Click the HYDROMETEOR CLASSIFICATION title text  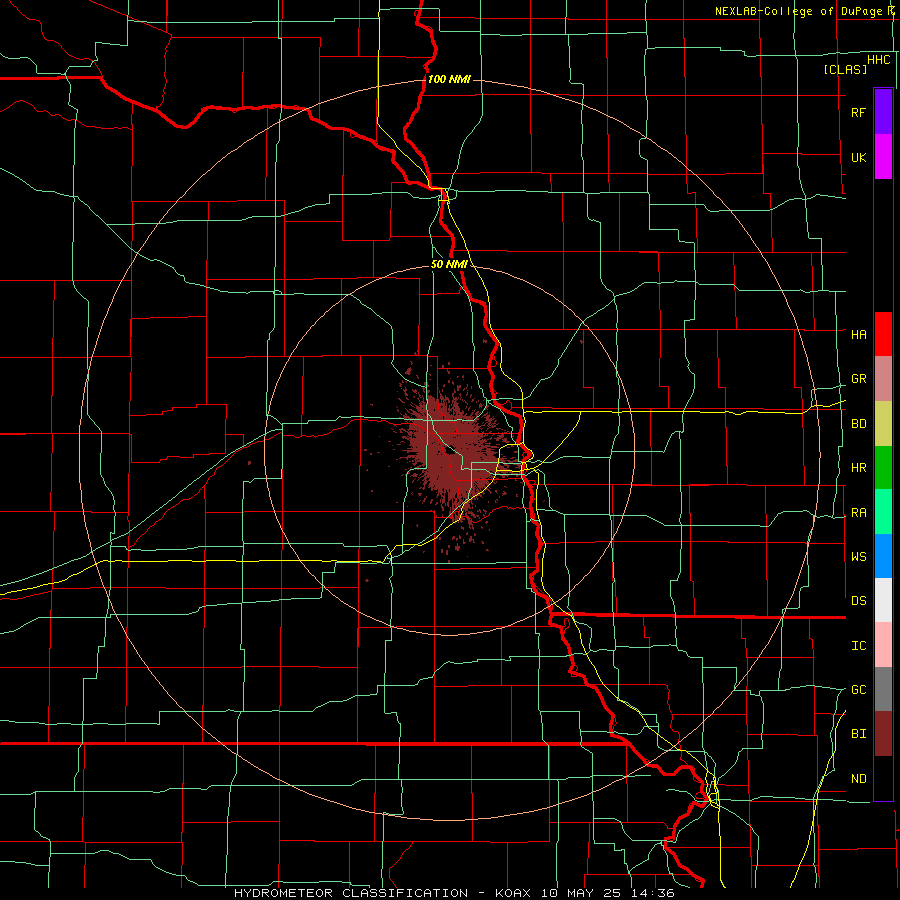pos(351,893)
